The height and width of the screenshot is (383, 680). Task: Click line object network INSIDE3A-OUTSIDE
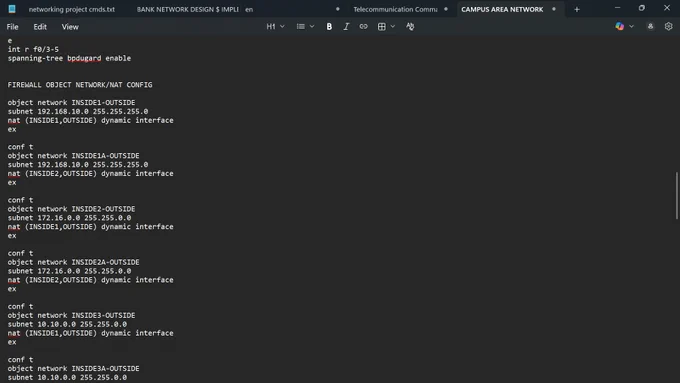(73, 369)
